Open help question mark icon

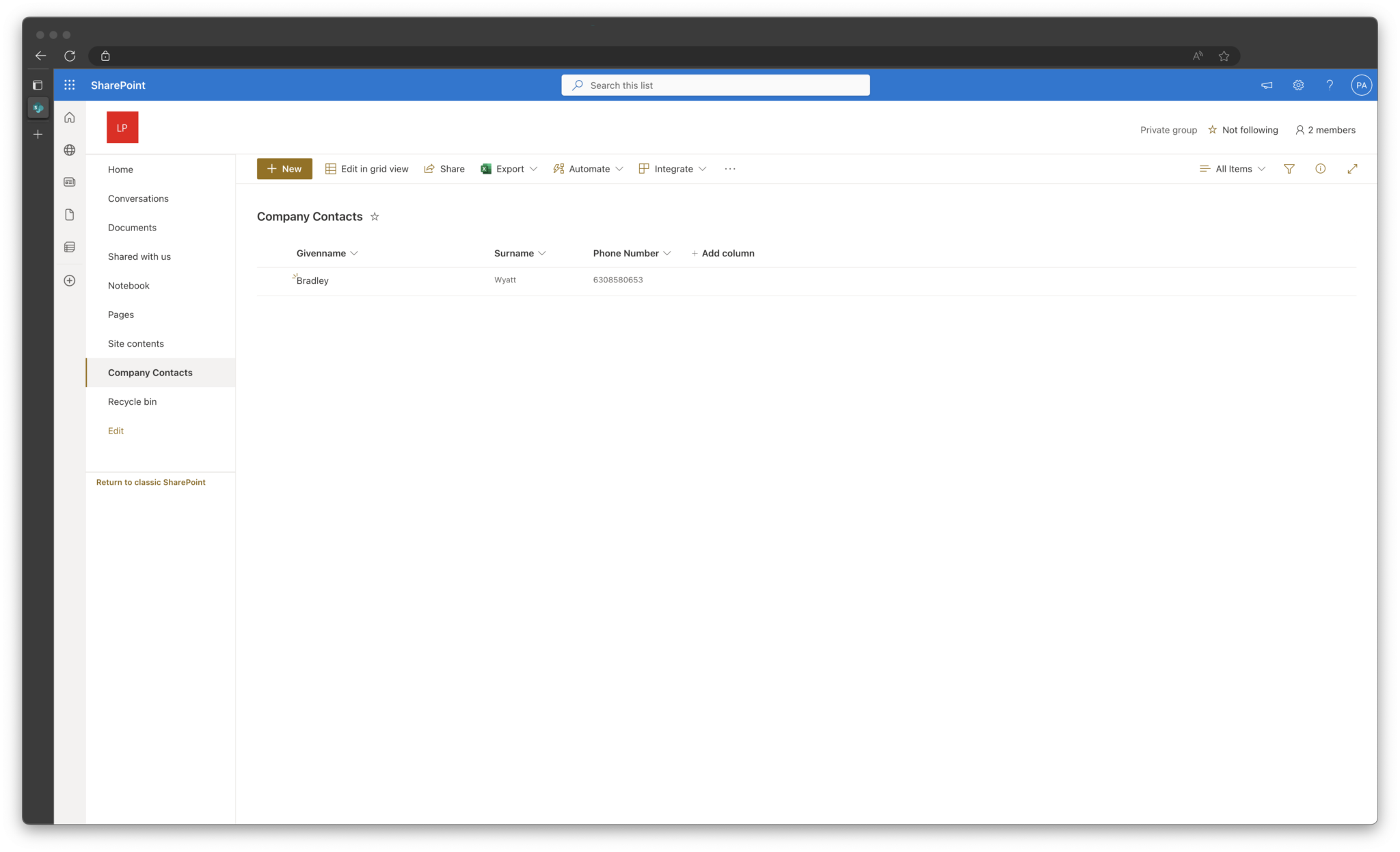[1330, 85]
